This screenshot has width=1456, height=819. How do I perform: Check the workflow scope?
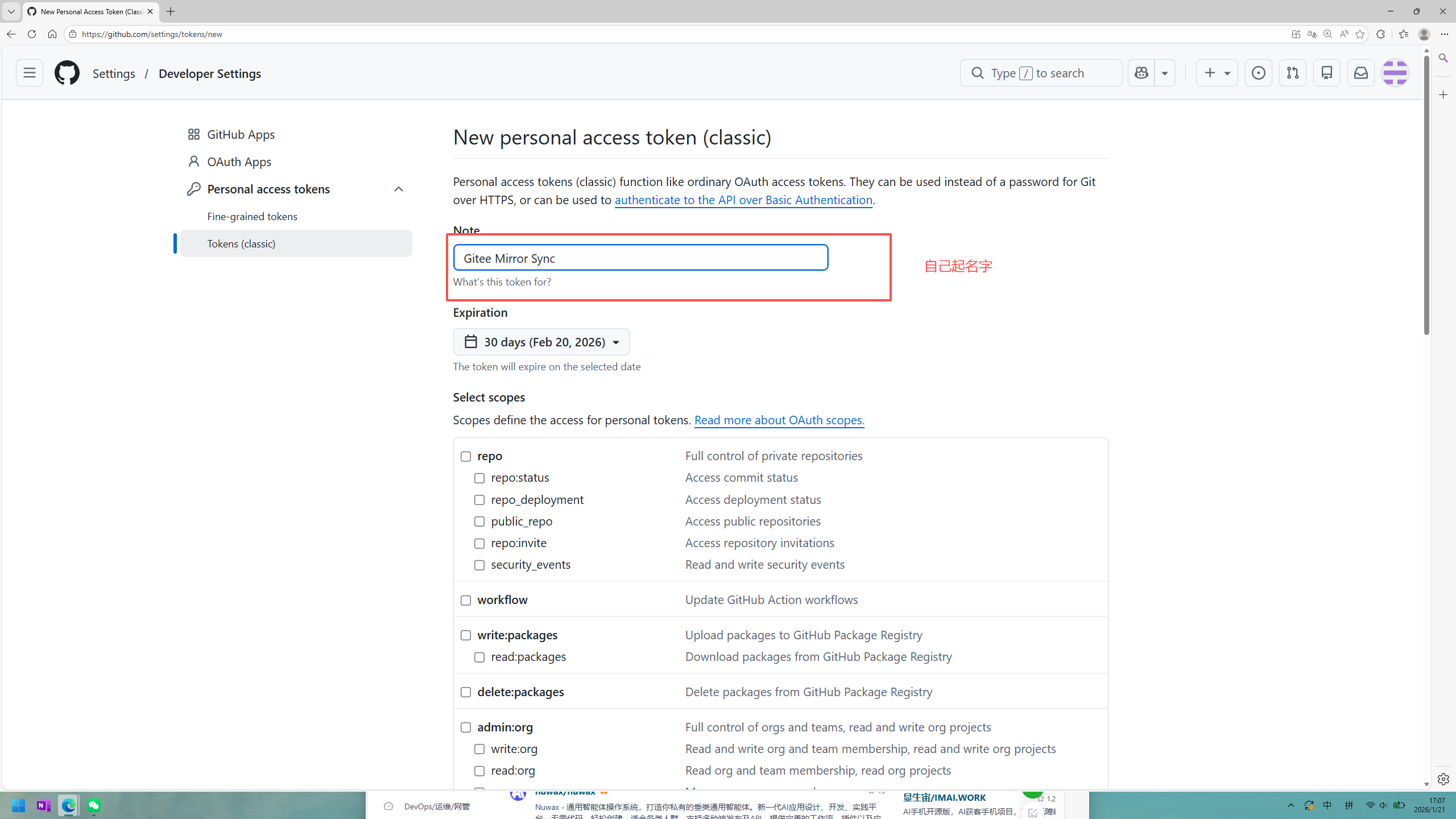point(466,600)
